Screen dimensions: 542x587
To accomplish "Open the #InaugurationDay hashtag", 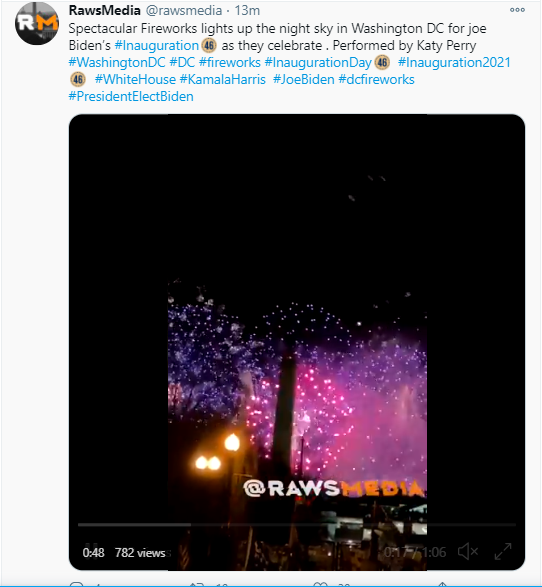I will click(x=318, y=62).
